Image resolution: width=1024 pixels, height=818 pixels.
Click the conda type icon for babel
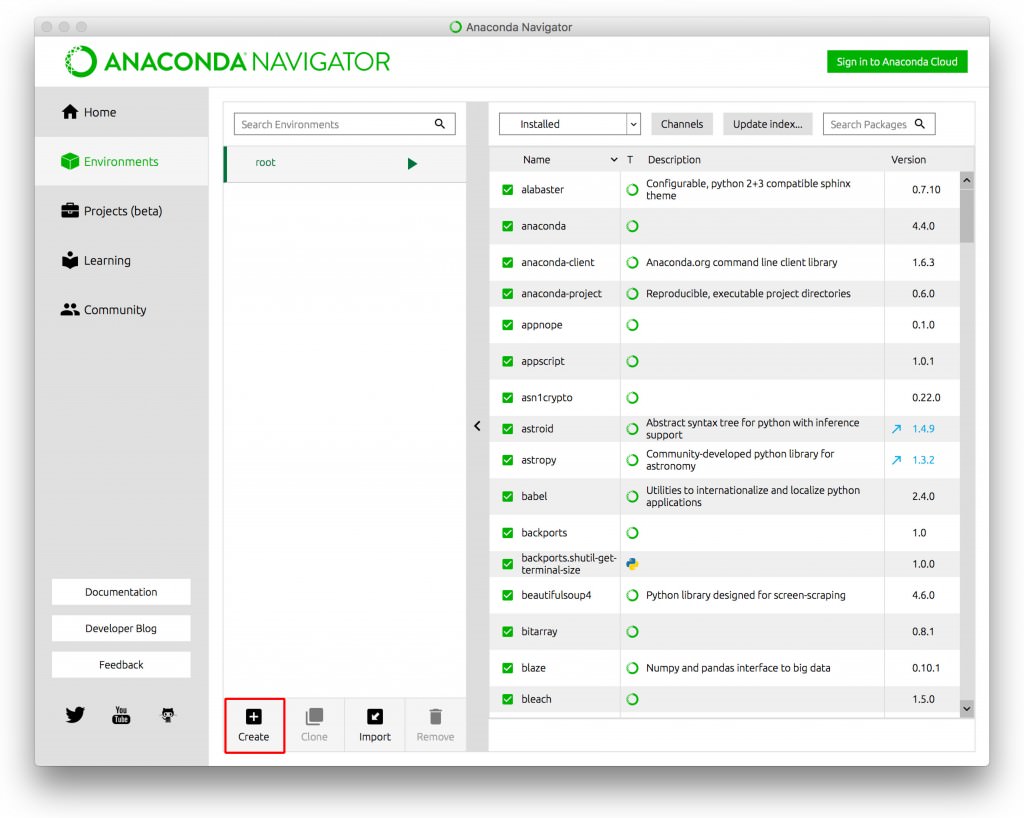632,496
